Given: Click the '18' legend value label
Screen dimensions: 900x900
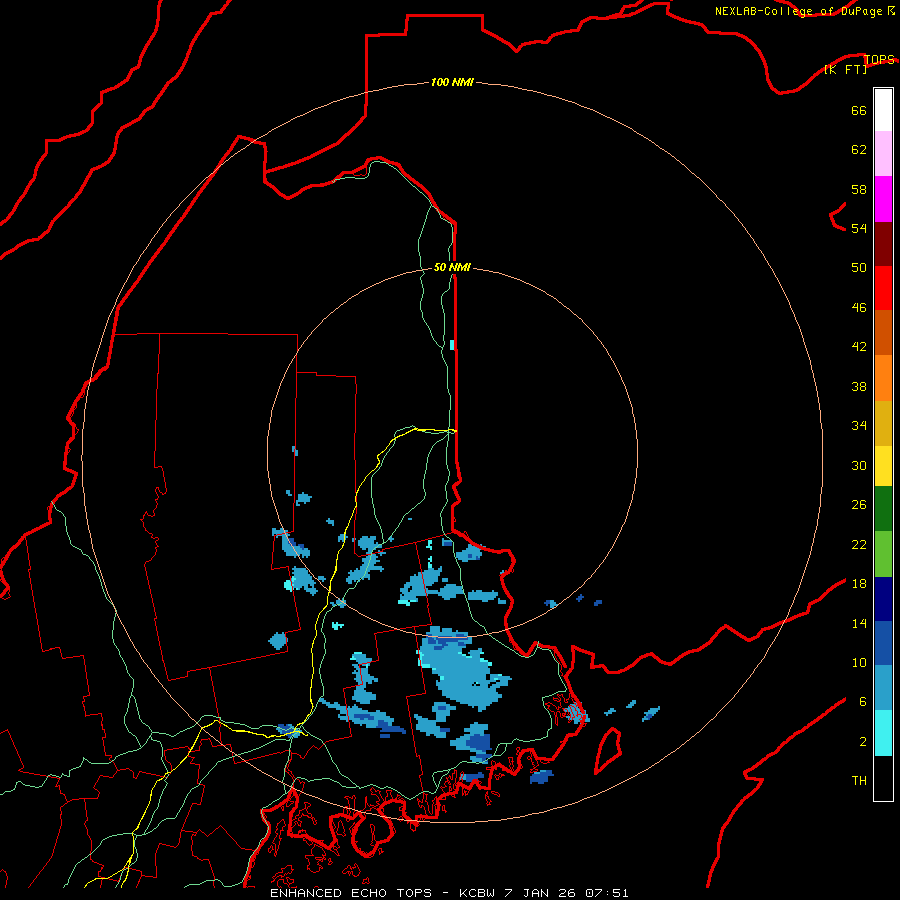Looking at the screenshot, I should click(x=859, y=584).
